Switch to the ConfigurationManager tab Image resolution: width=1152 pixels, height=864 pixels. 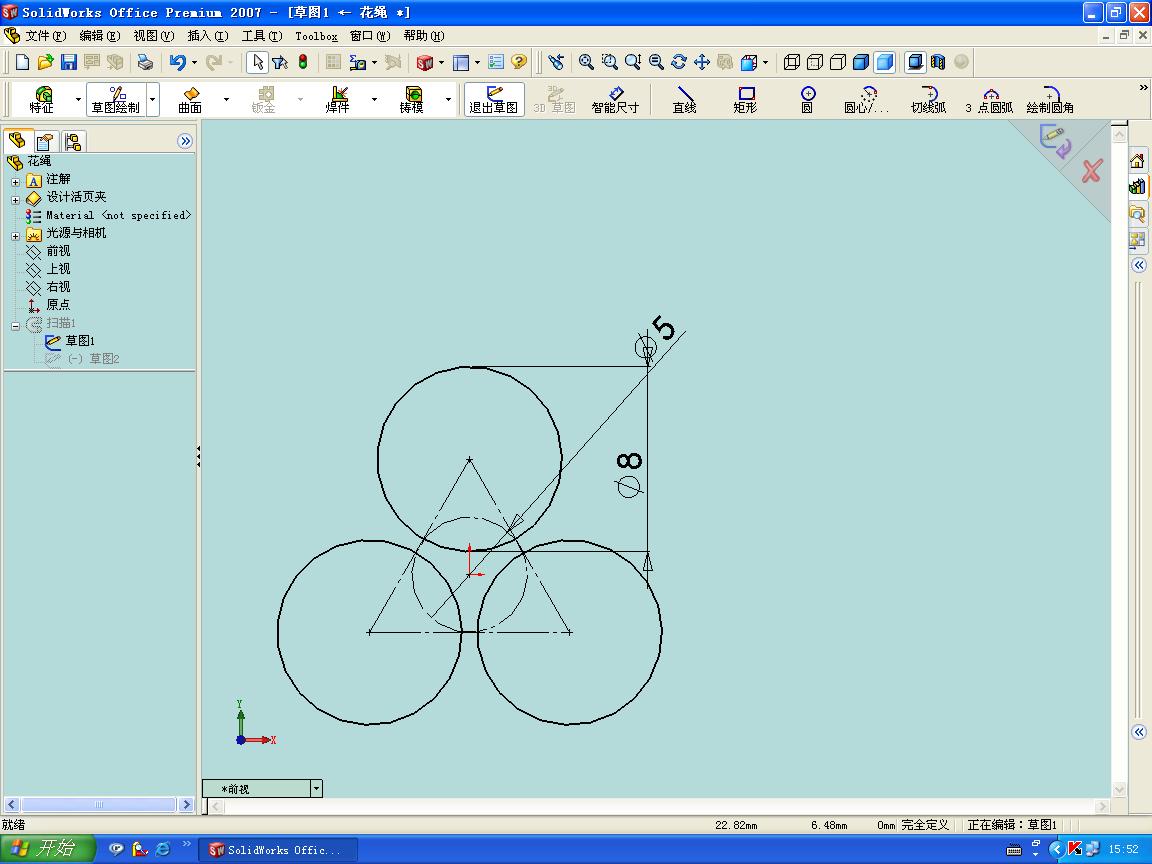[x=73, y=141]
